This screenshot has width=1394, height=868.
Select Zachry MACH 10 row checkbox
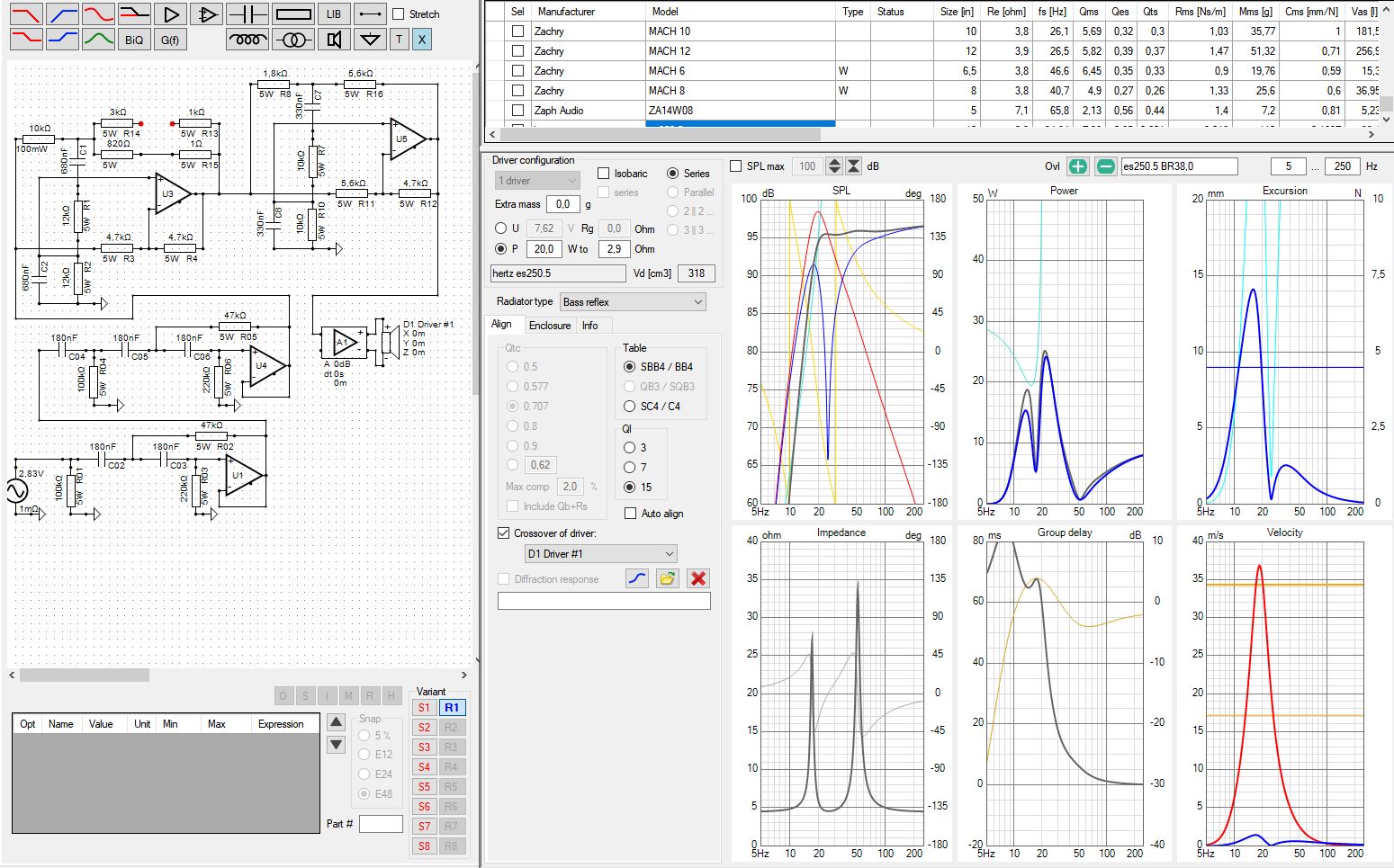(x=517, y=31)
